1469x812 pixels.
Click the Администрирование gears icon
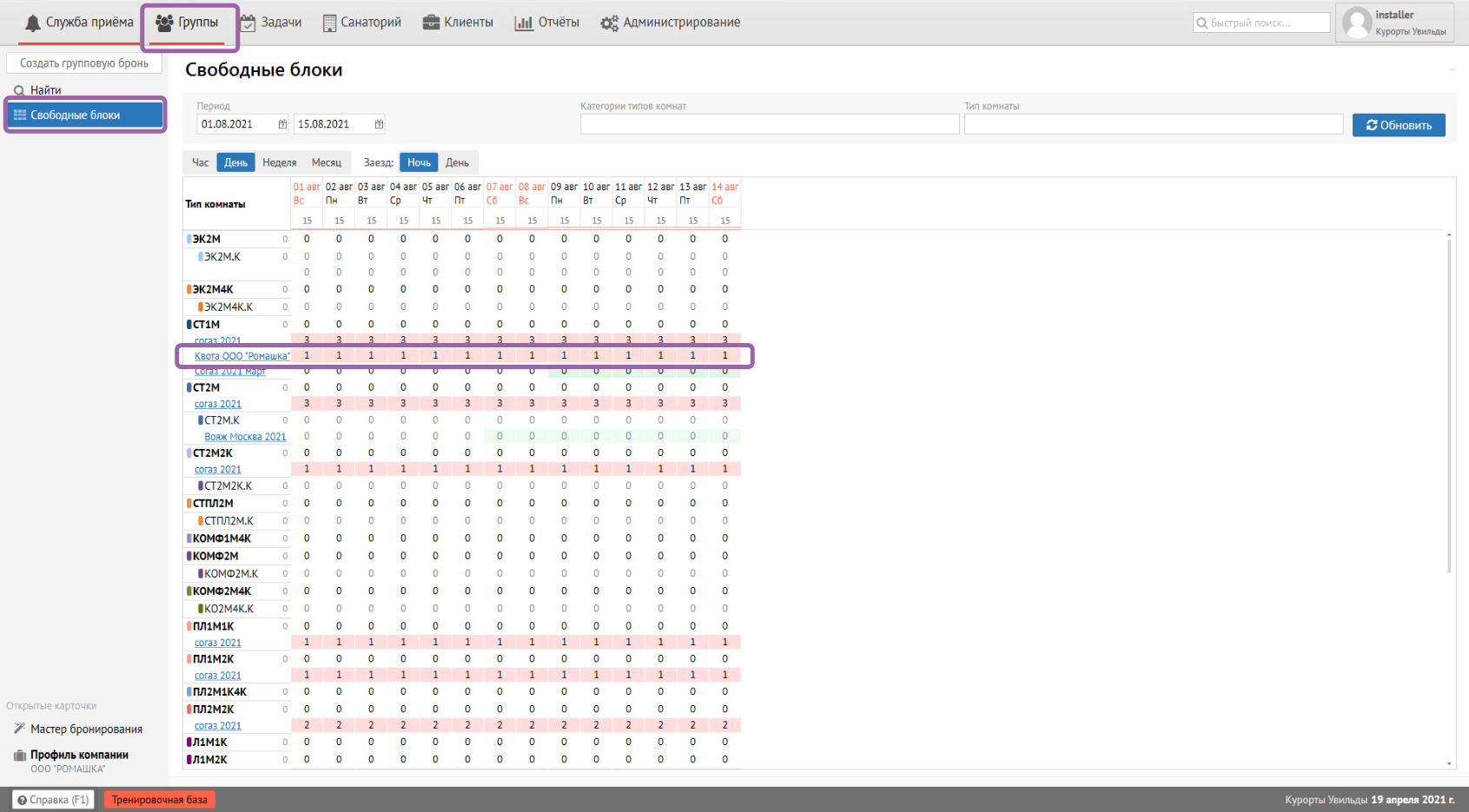pos(610,23)
